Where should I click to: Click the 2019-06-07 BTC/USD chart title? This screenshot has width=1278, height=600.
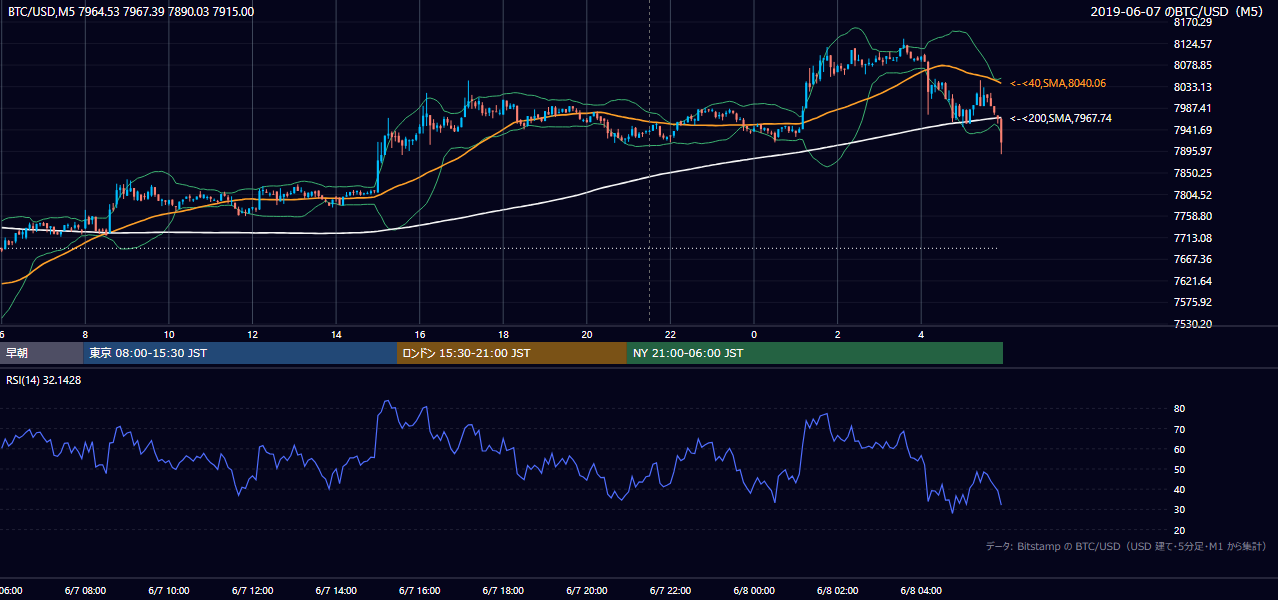pos(1178,12)
